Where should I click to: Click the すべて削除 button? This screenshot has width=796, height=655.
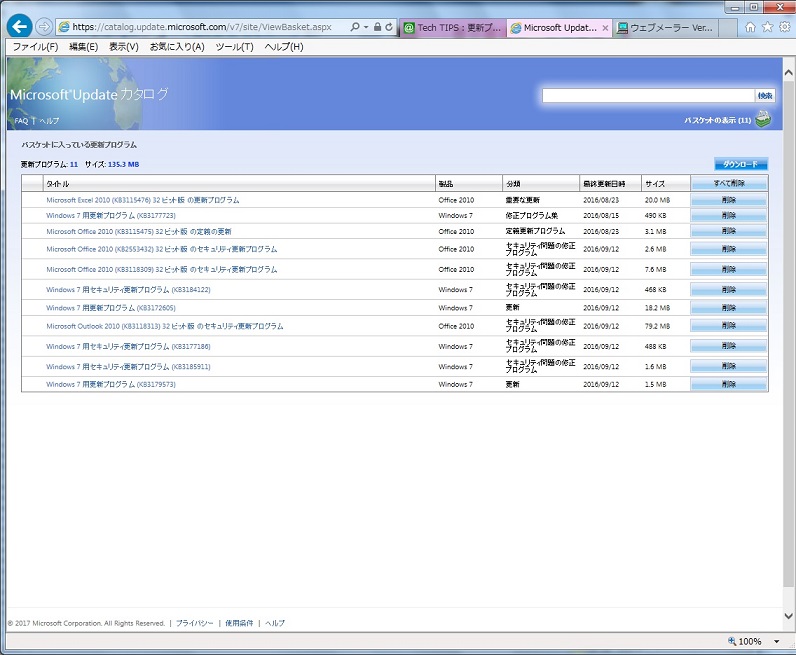click(729, 183)
